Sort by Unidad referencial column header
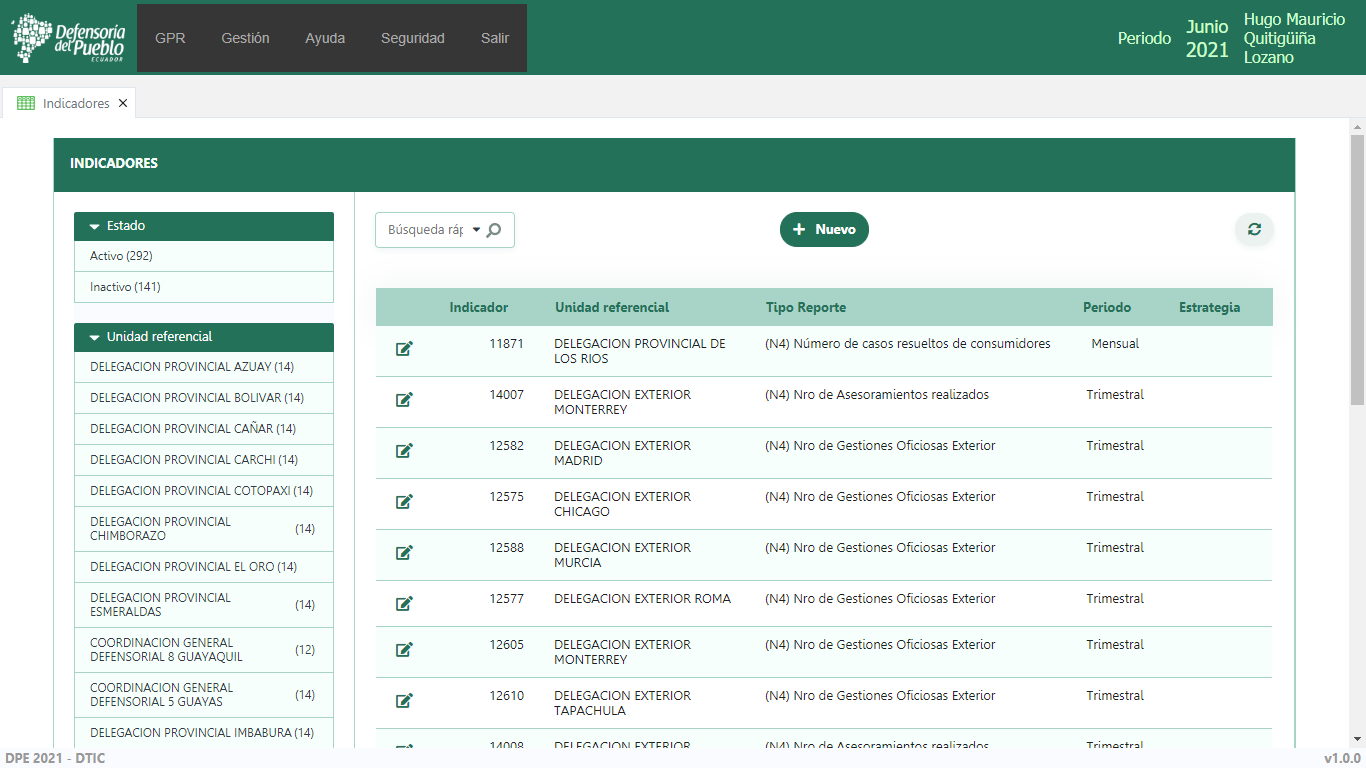The height and width of the screenshot is (768, 1366). pos(612,307)
